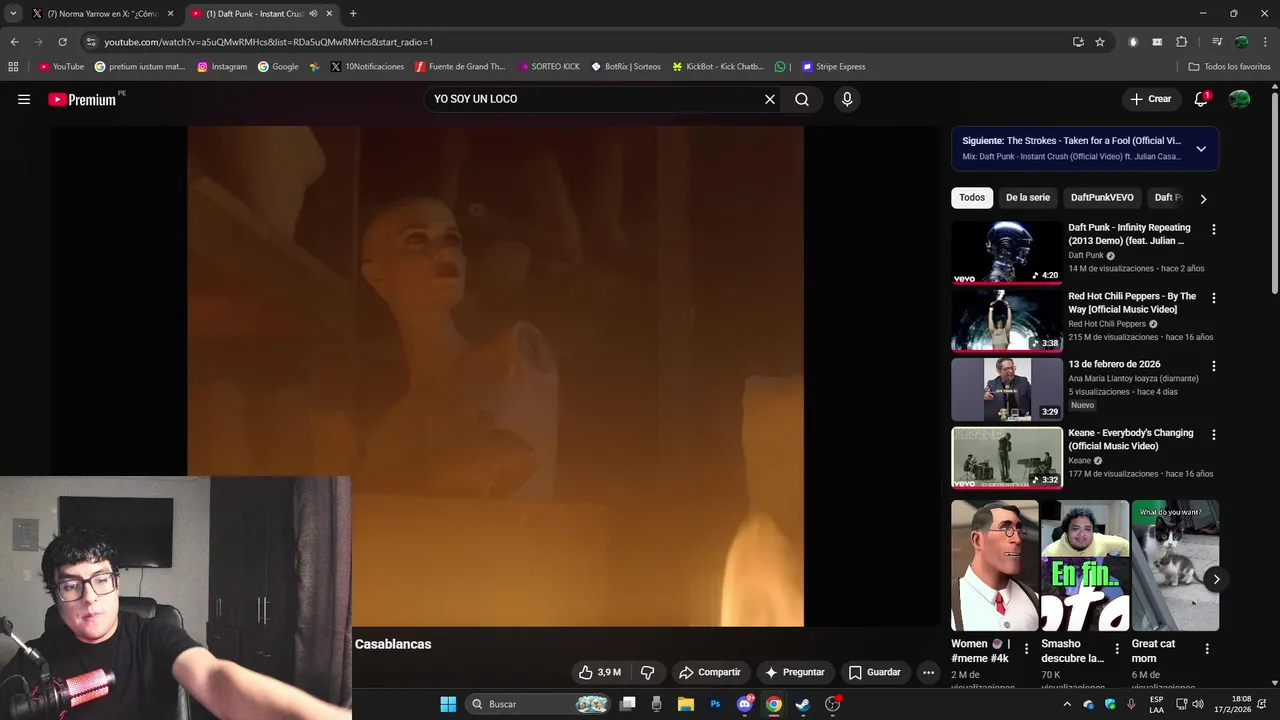Like the video with 3,9 M likes
This screenshot has height=720, width=1280.
point(600,672)
